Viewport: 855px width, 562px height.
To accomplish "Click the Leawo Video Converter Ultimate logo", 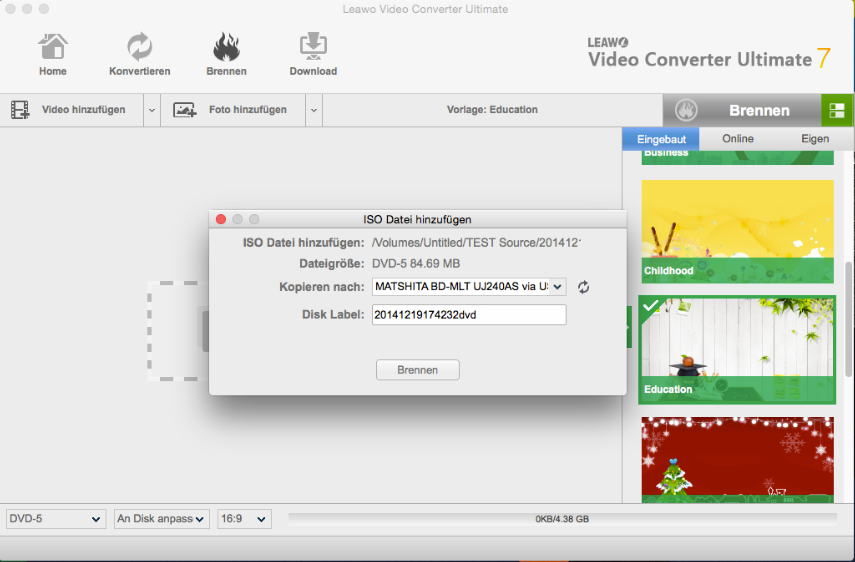I will pyautogui.click(x=708, y=54).
